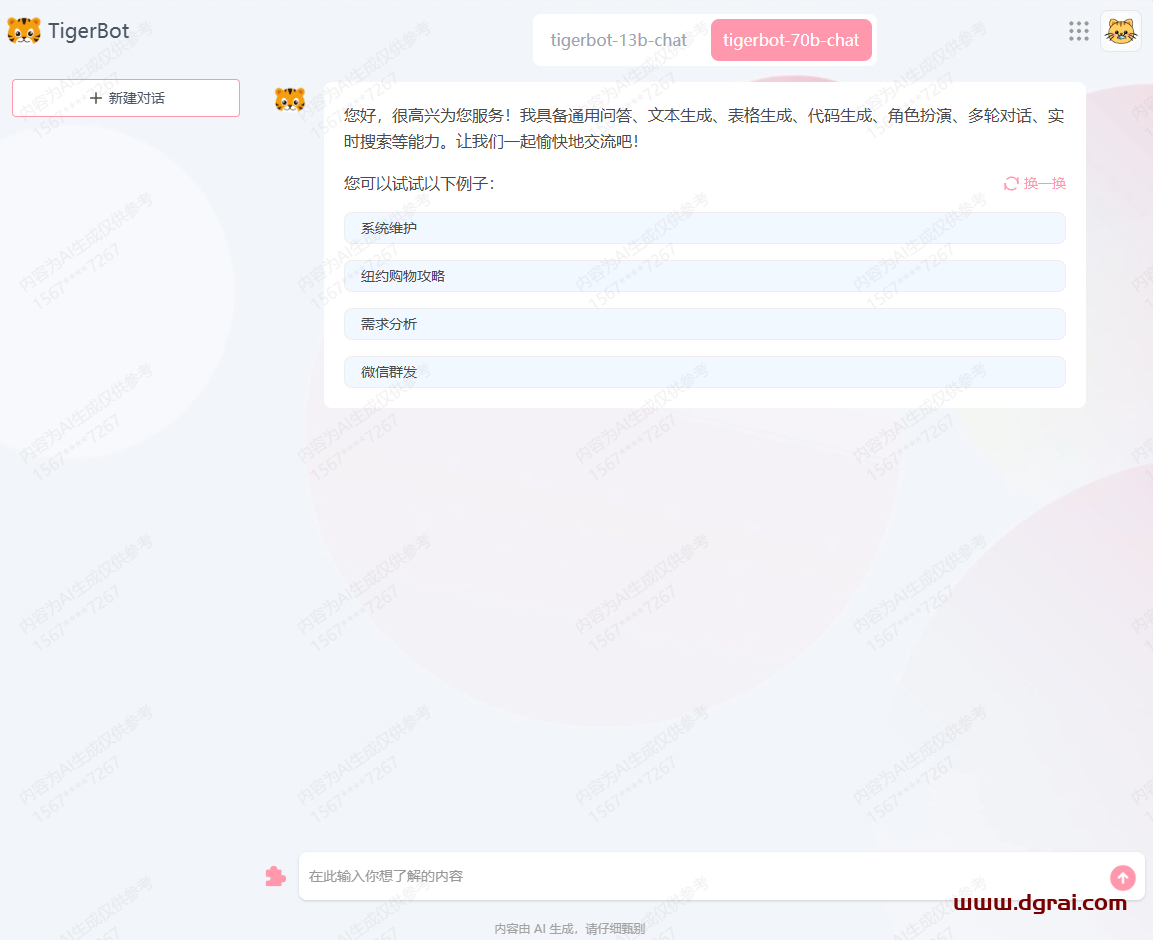This screenshot has height=940, width=1153.
Task: Click the www.dgrai.com watermark text
Action: click(1040, 903)
